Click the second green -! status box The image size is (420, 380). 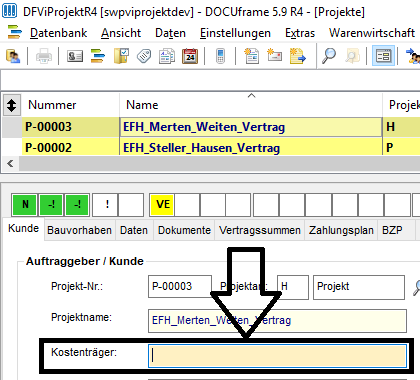pyautogui.click(x=77, y=204)
